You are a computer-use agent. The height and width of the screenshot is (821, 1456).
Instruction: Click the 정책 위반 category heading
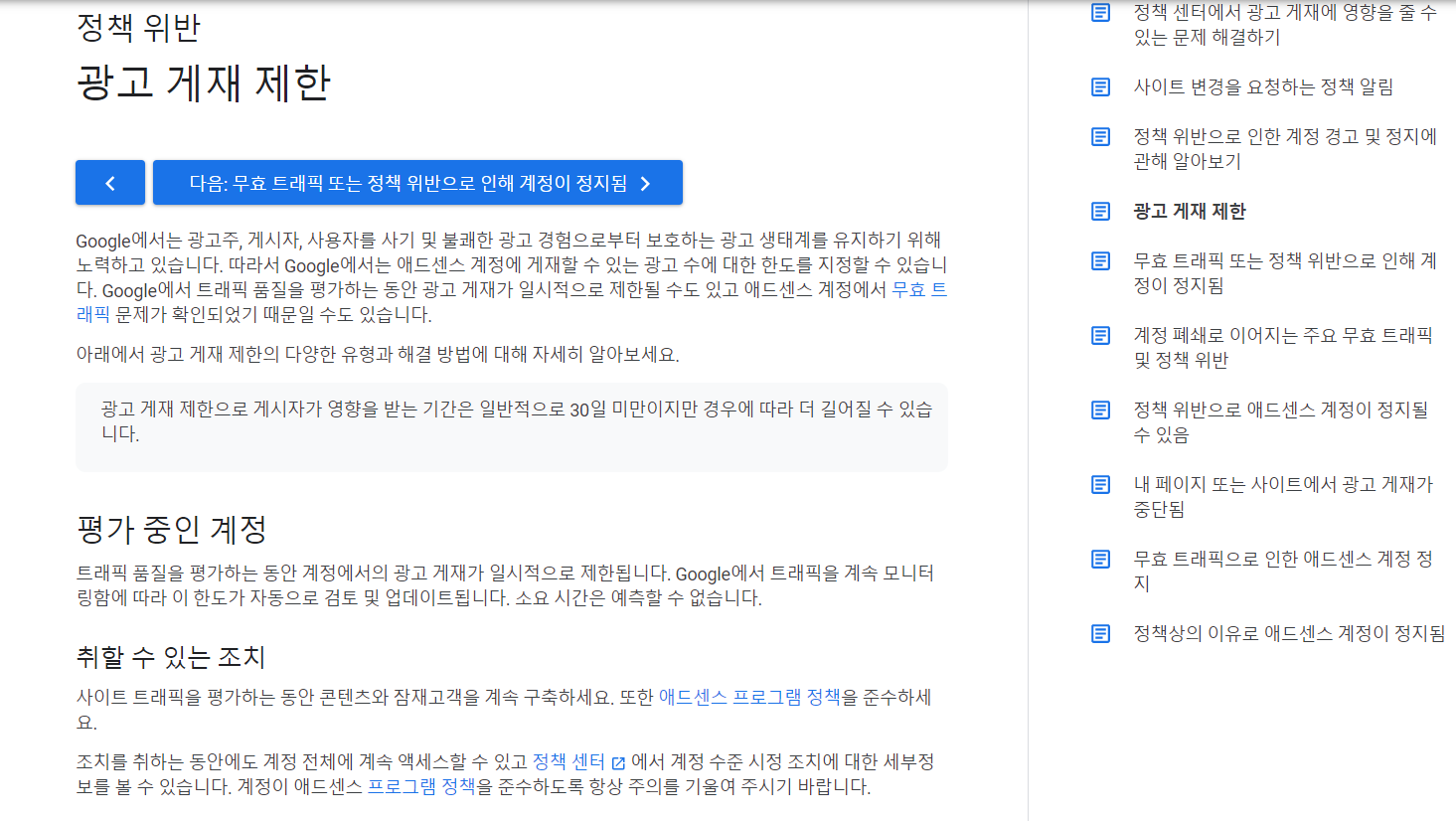tap(138, 27)
